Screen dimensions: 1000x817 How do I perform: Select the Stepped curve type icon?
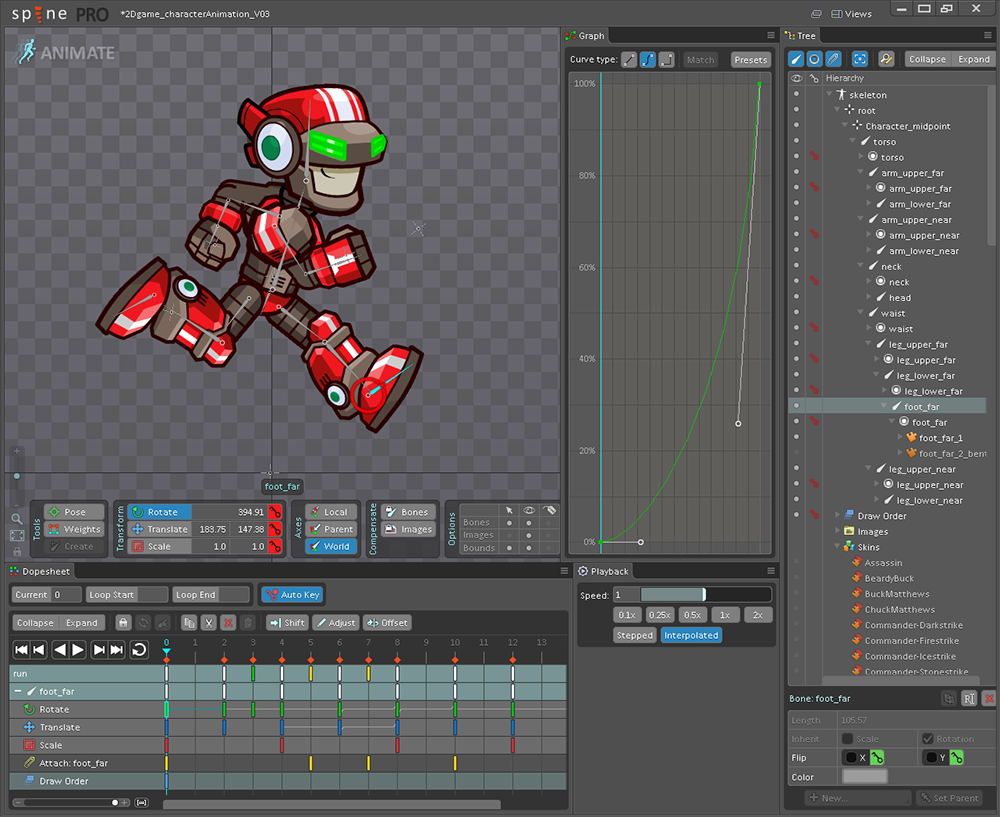click(x=667, y=60)
